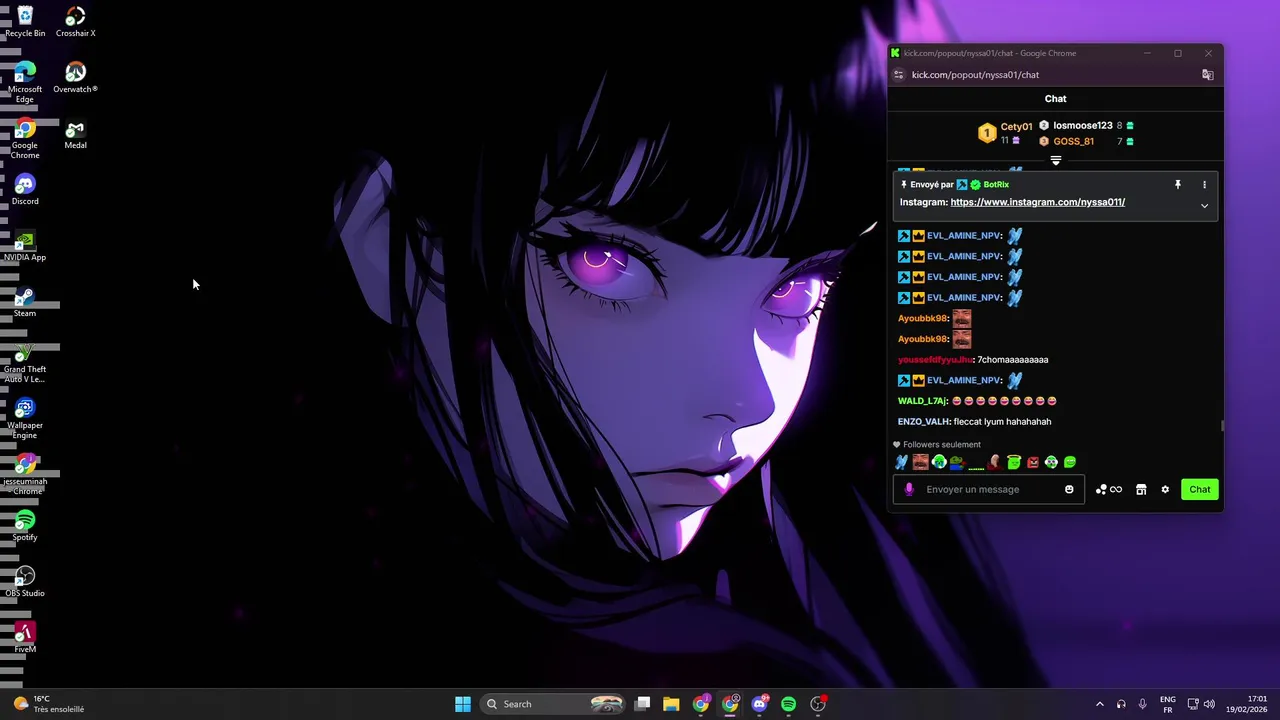This screenshot has height=720, width=1280.
Task: Collapse the chat leaderboard handle
Action: tap(1056, 160)
